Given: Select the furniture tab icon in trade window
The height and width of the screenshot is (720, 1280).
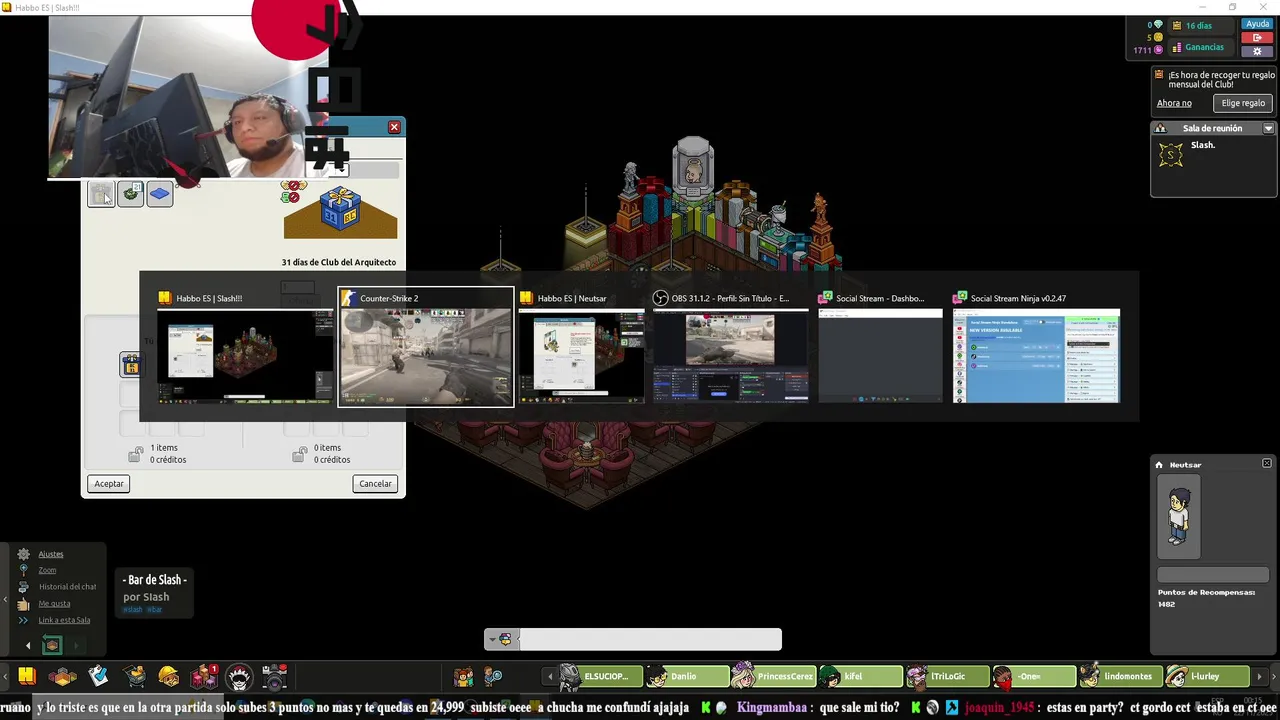Looking at the screenshot, I should click(x=101, y=194).
